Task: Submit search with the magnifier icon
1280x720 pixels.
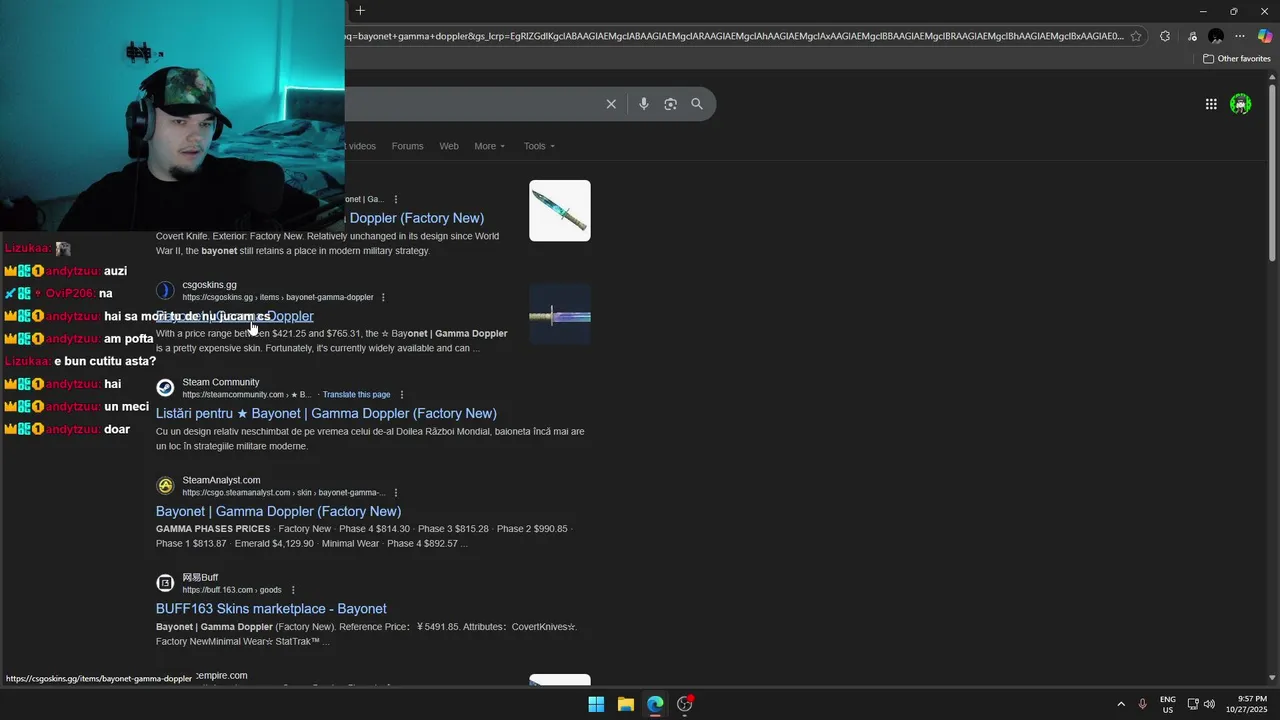Action: [x=697, y=104]
